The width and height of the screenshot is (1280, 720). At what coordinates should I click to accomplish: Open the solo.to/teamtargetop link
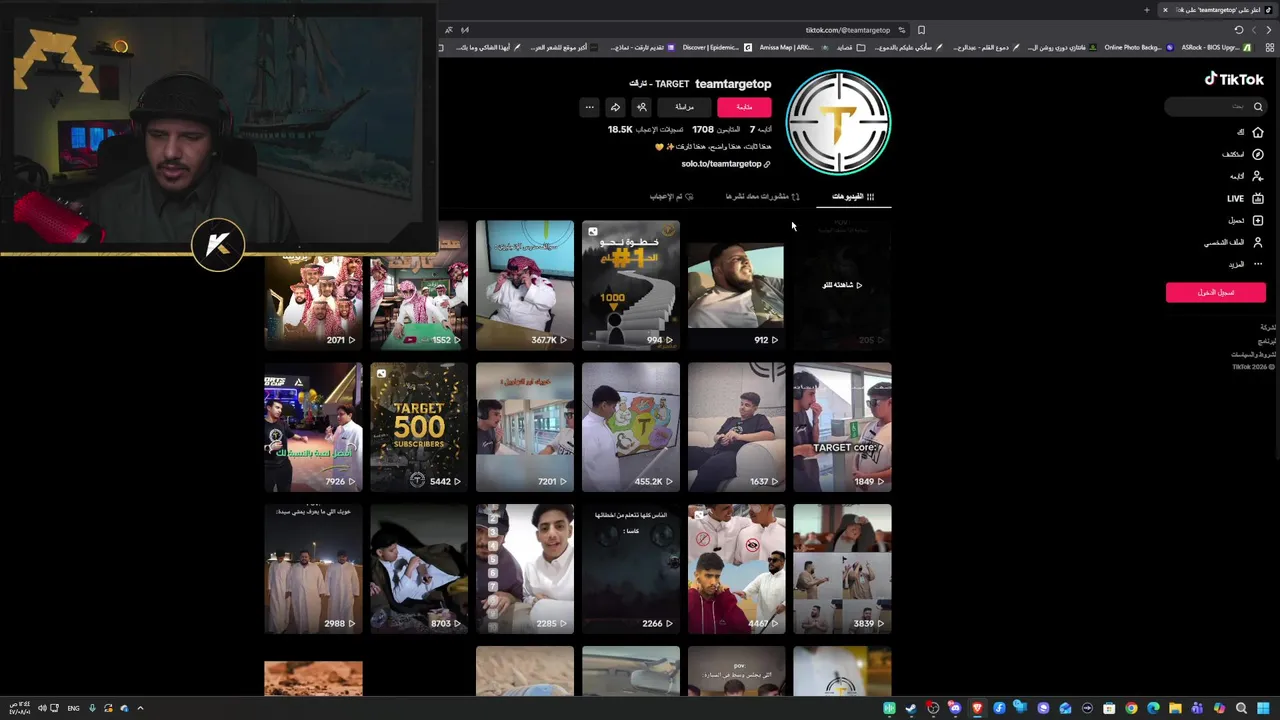point(726,164)
